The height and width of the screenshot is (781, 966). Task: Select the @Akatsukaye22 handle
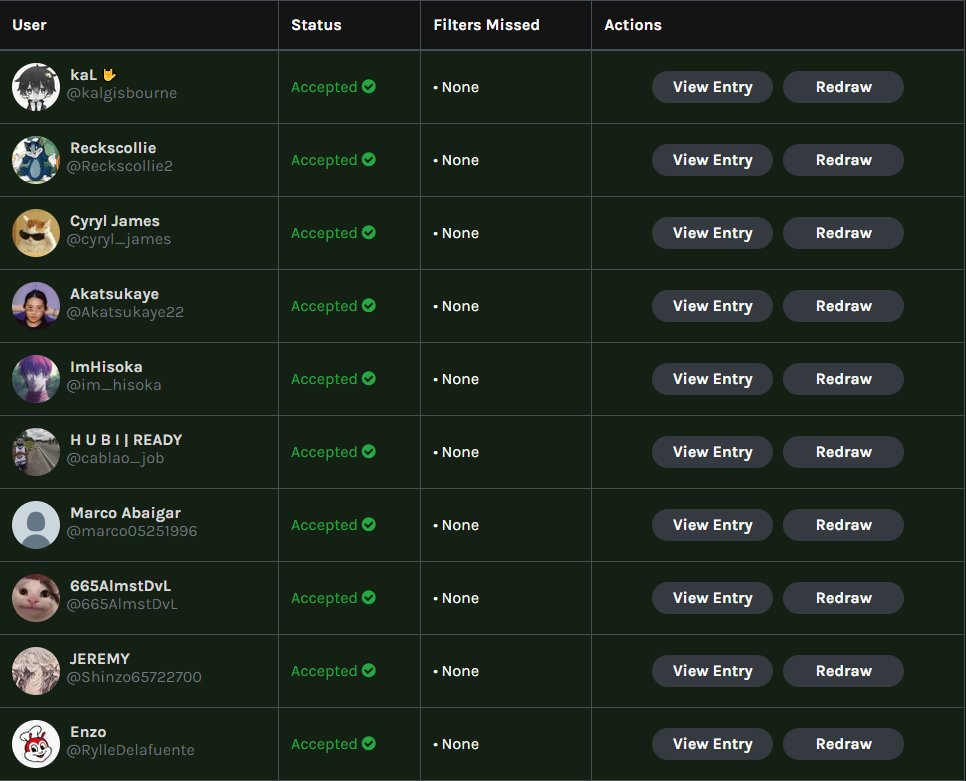click(x=125, y=312)
